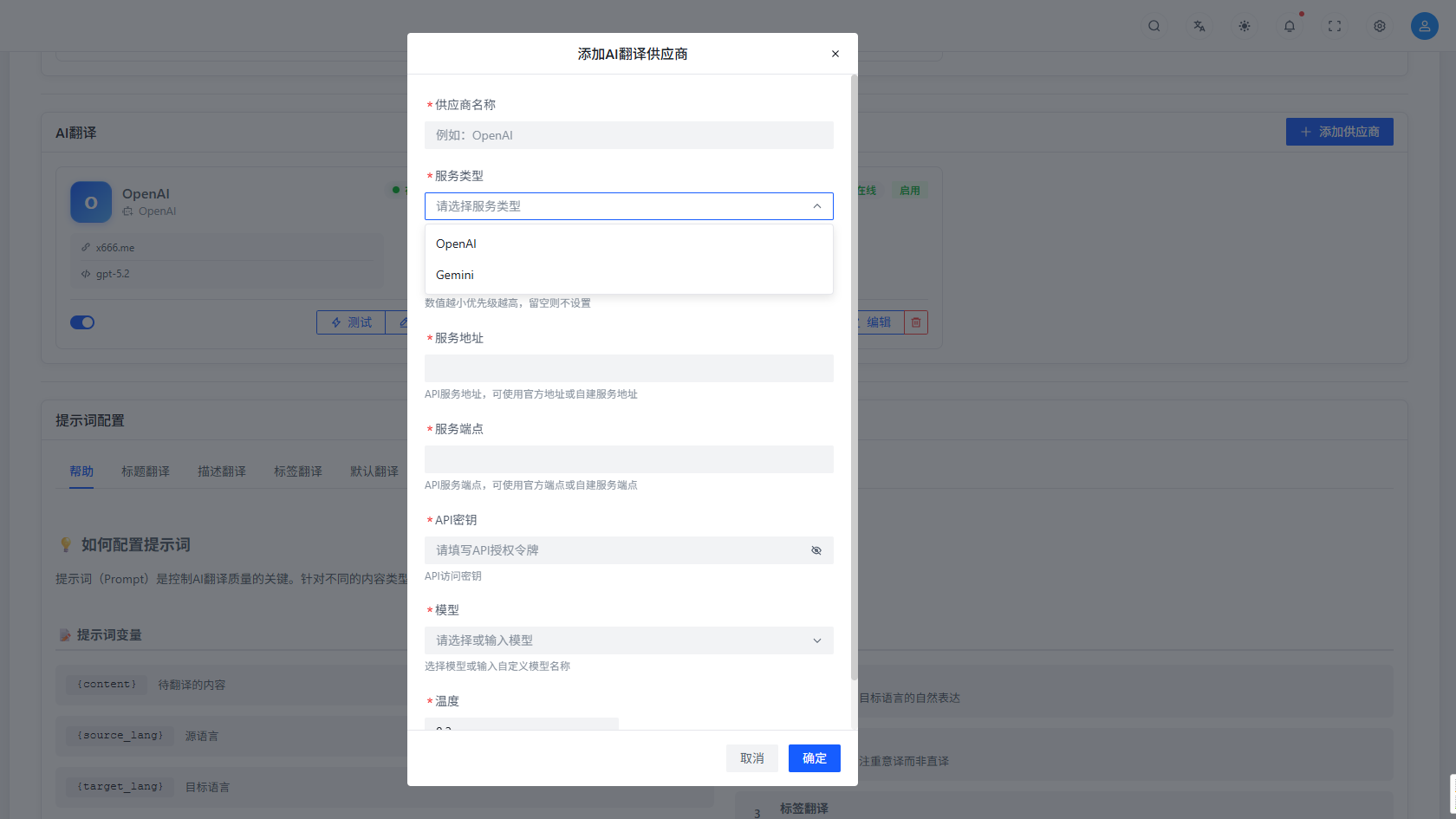
Task: Edit the OpenAI provider with pencil icon
Action: [878, 322]
